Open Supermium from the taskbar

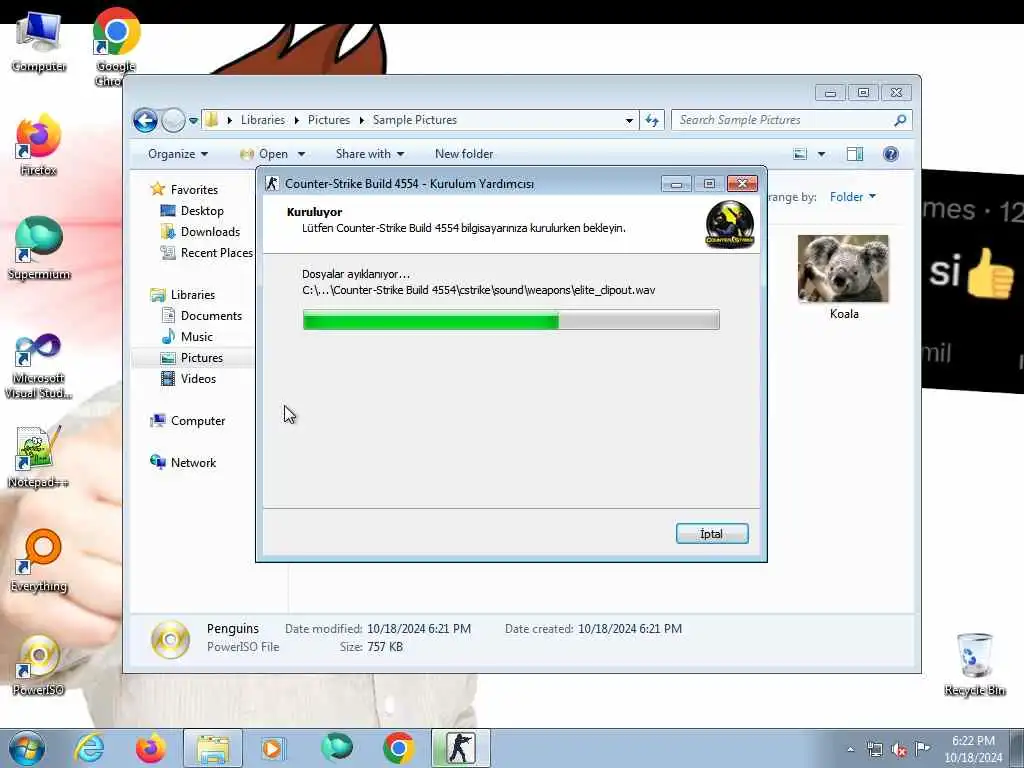336,748
